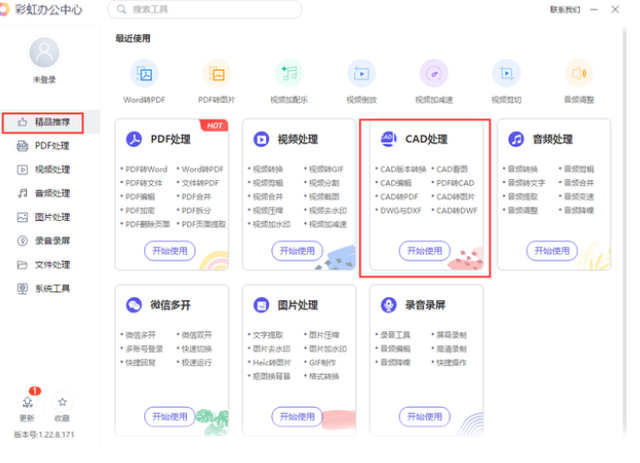Click the PDF转CAD entry
Image resolution: width=640 pixels, height=463 pixels.
[x=455, y=183]
